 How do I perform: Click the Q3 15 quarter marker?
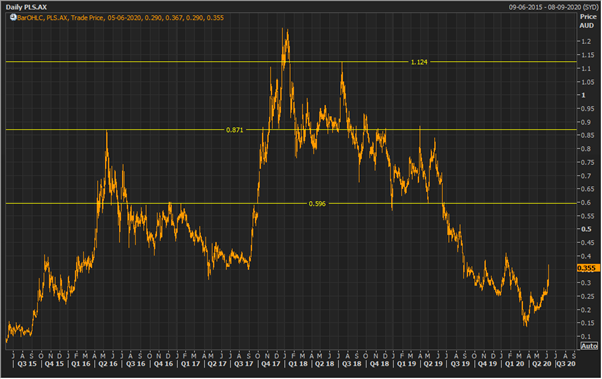click(27, 364)
